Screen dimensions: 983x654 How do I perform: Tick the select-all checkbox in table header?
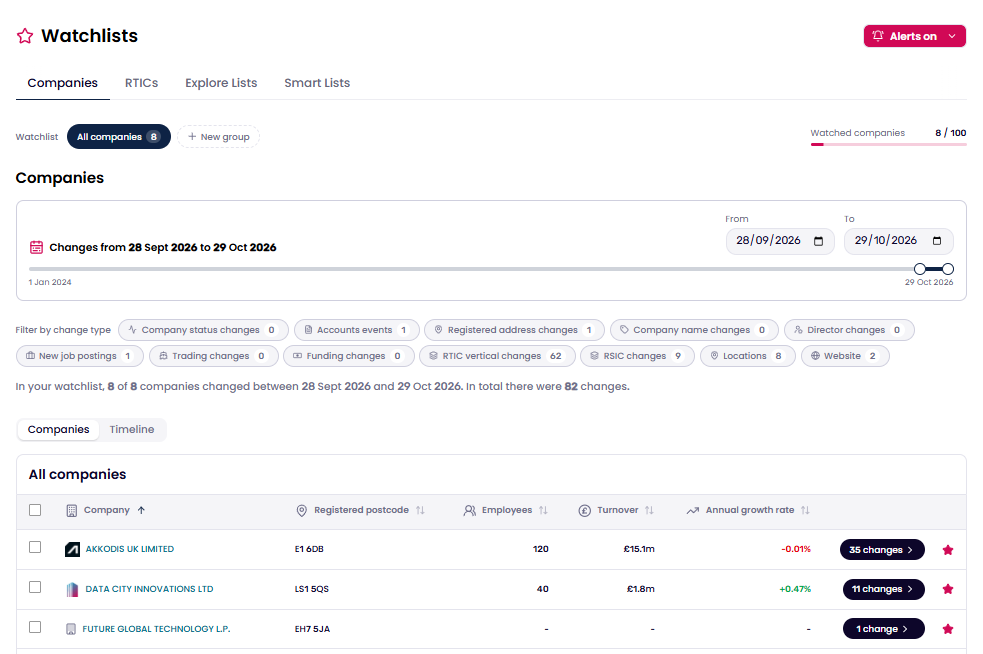pos(35,510)
